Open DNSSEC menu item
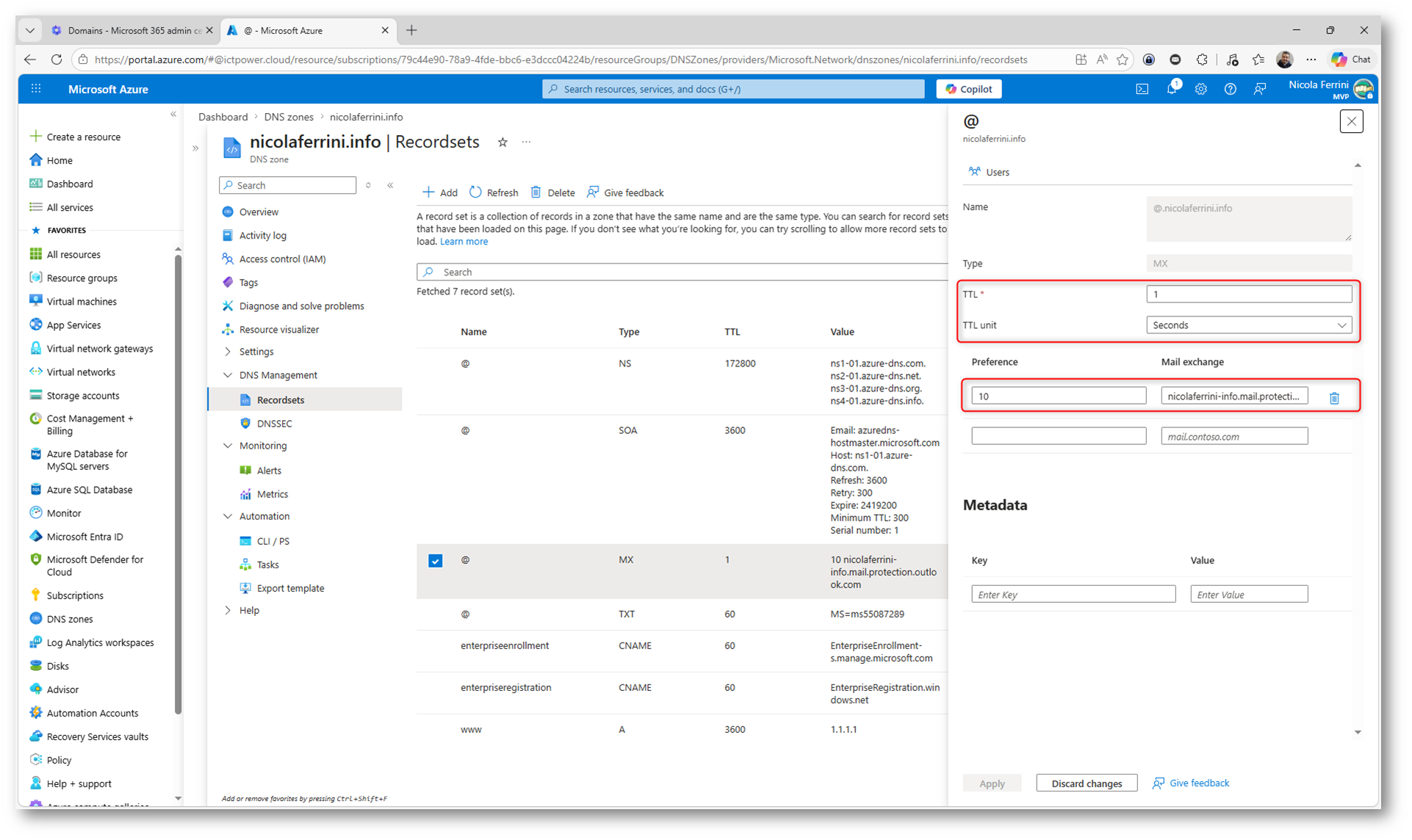1412x840 pixels. 274,424
